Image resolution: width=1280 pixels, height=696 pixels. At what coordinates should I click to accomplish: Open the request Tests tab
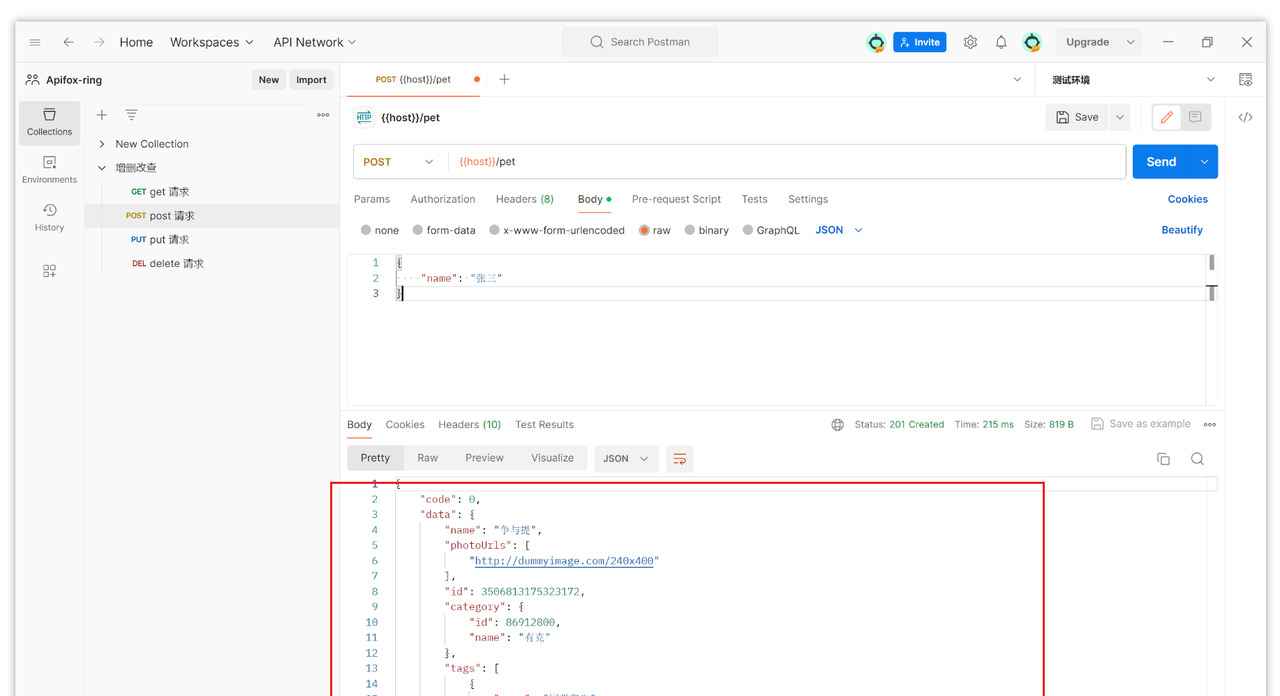click(755, 199)
